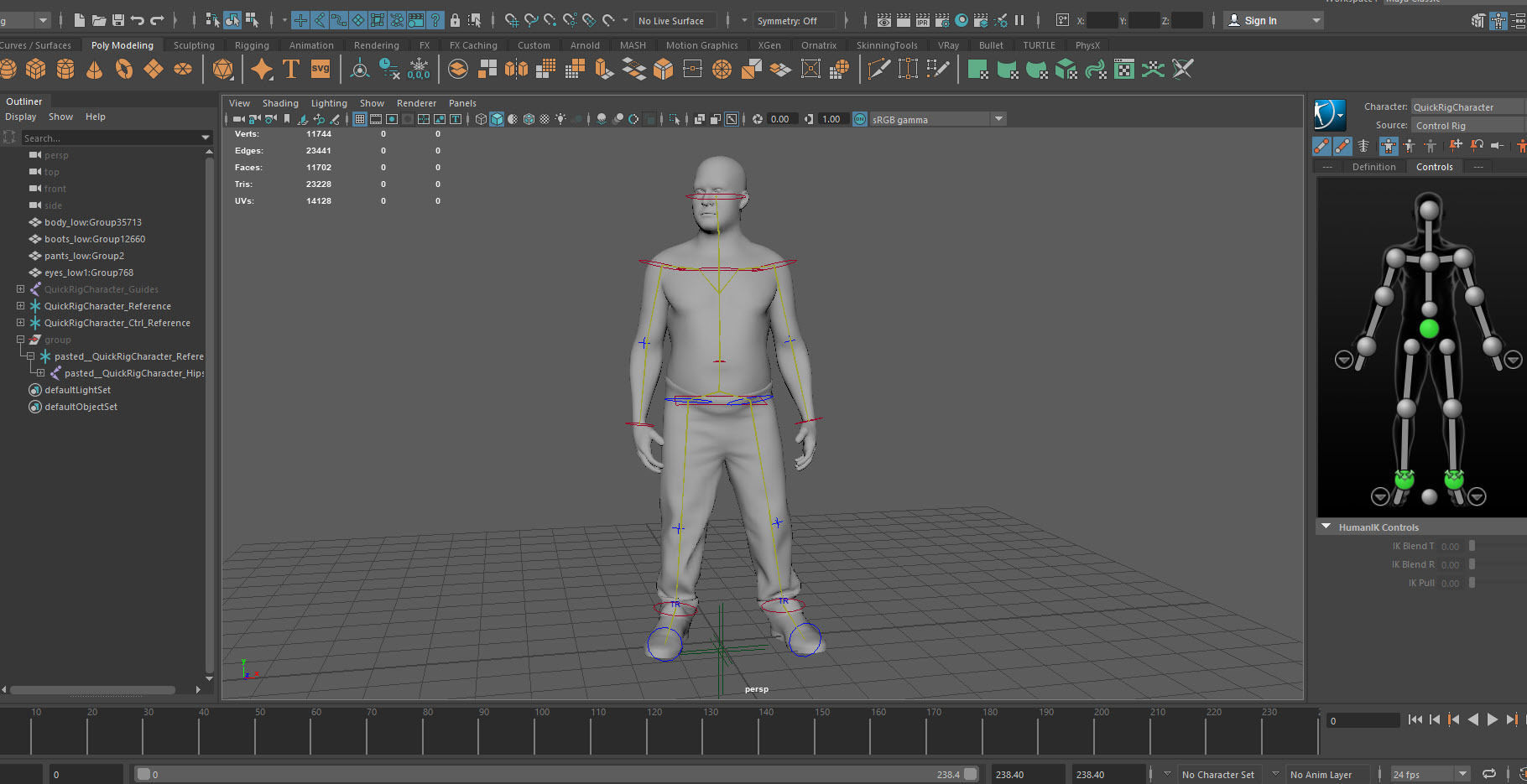Select the head effector on HumanIK figure
The height and width of the screenshot is (784, 1527).
tap(1429, 210)
